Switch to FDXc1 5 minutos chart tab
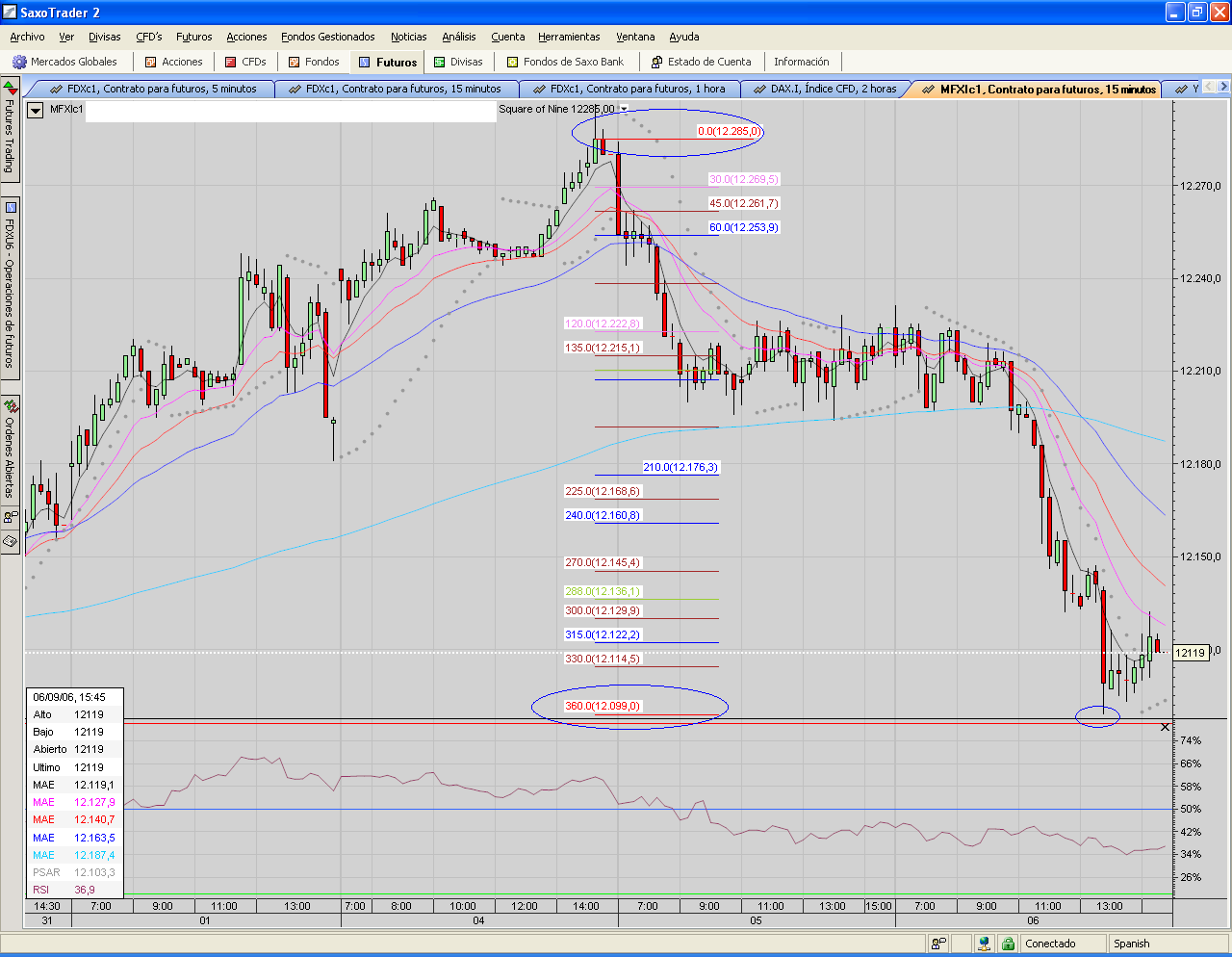The height and width of the screenshot is (957, 1232). 152,89
